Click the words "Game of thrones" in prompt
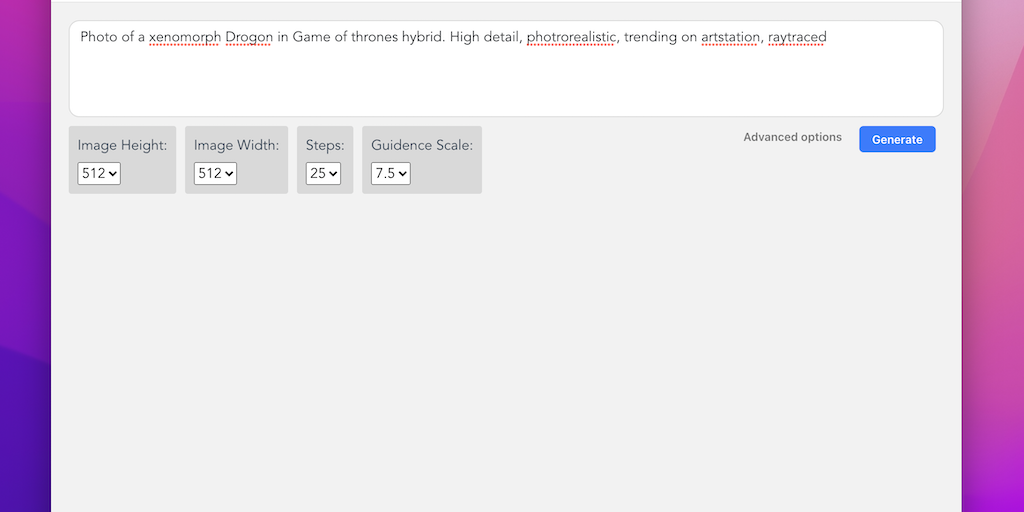 (344, 38)
